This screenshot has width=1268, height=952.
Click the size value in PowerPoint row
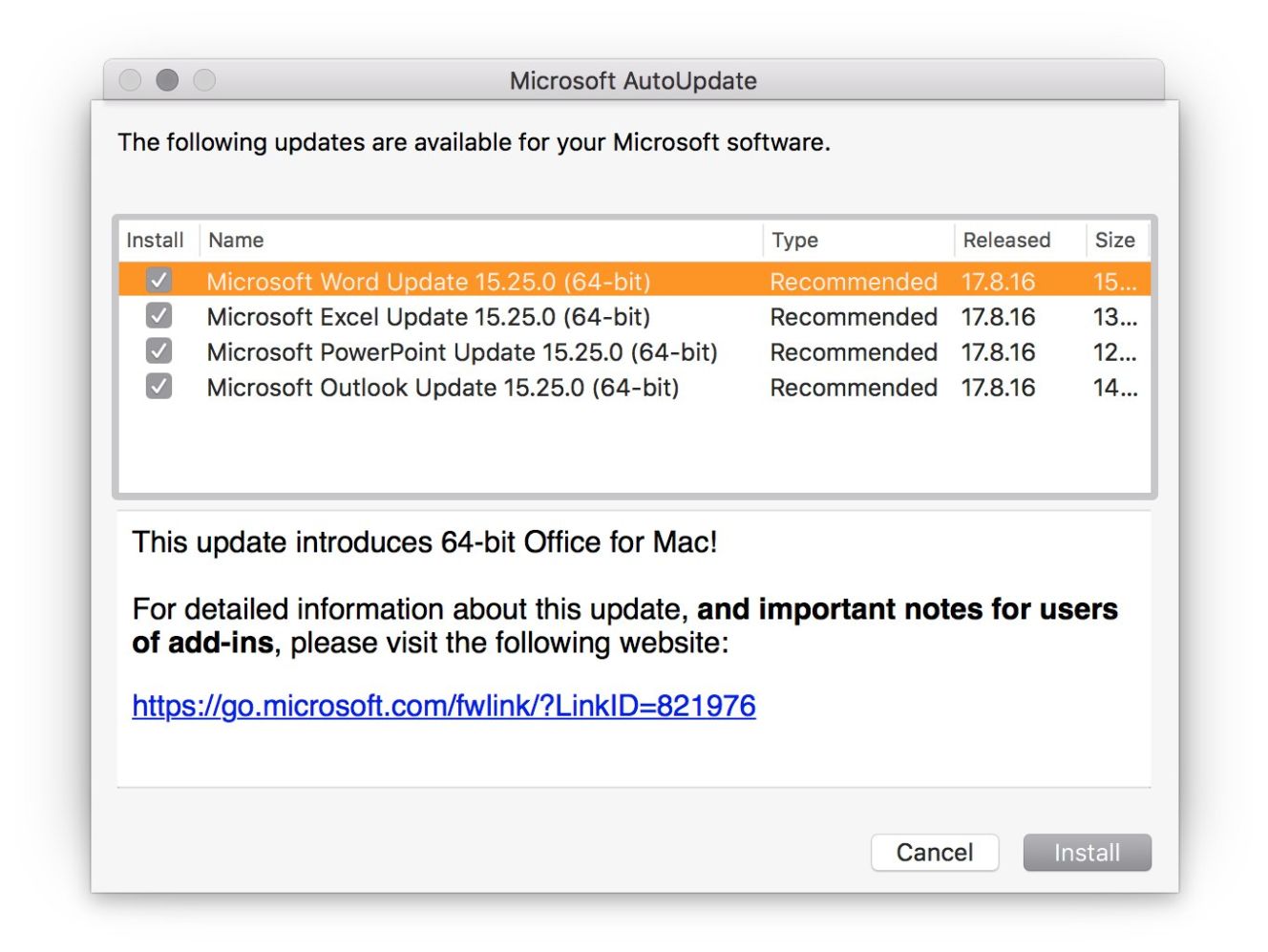(x=1115, y=351)
